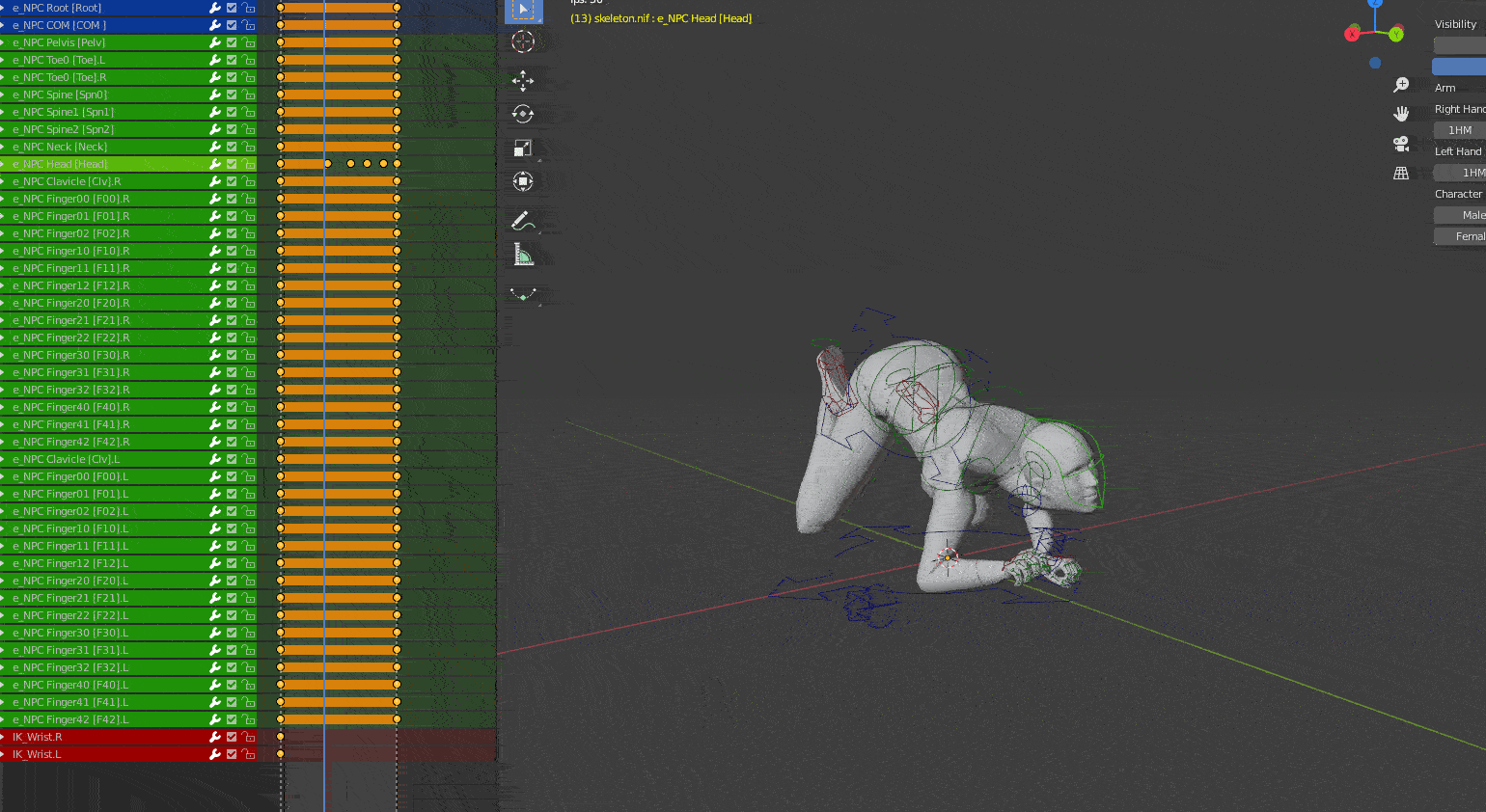
Task: Select the Scale tool
Action: click(x=523, y=148)
